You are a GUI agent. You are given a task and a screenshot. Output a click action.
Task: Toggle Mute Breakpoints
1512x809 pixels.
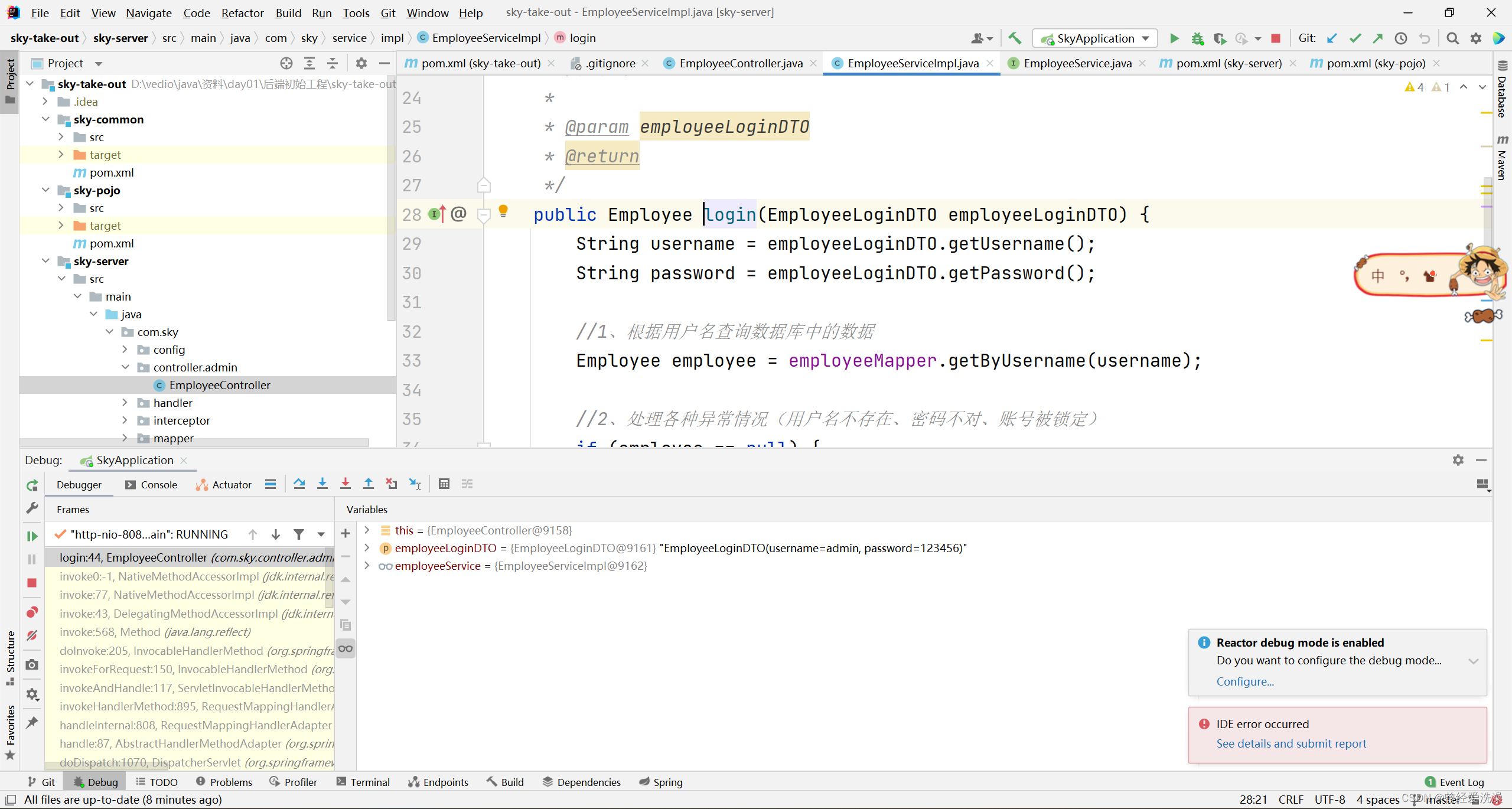(x=32, y=635)
